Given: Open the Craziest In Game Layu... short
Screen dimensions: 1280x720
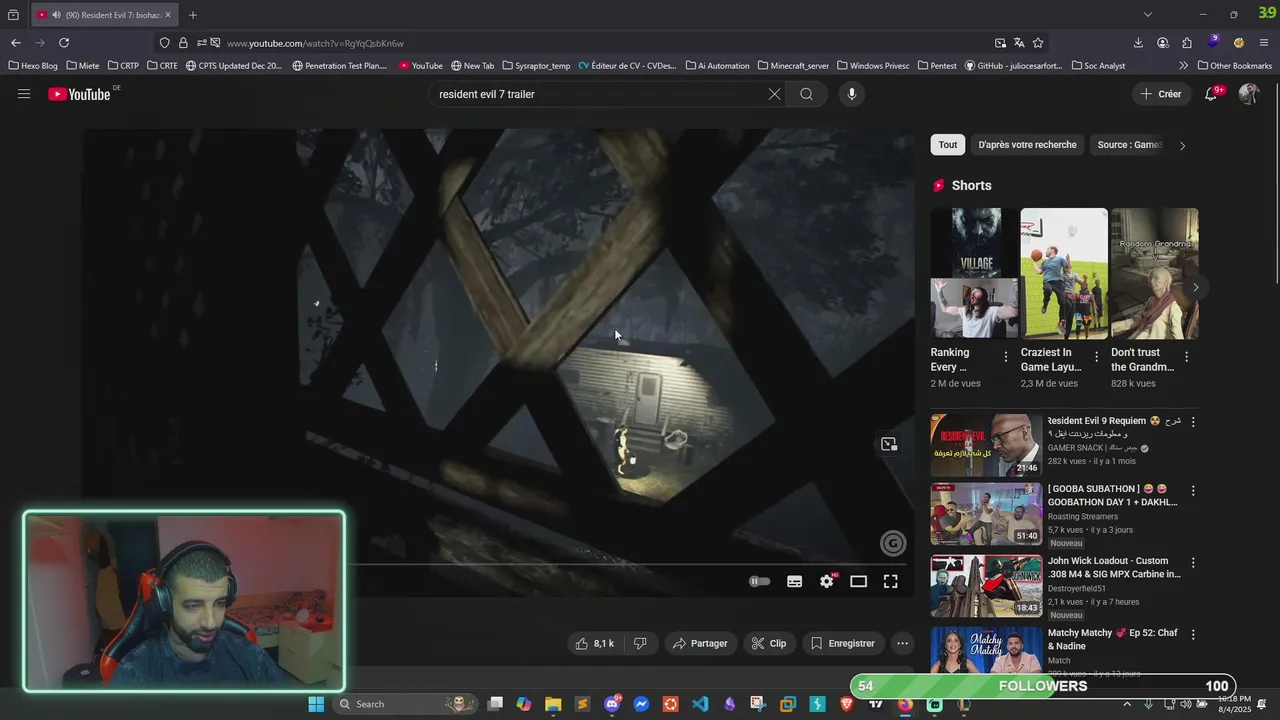Looking at the screenshot, I should [1064, 273].
